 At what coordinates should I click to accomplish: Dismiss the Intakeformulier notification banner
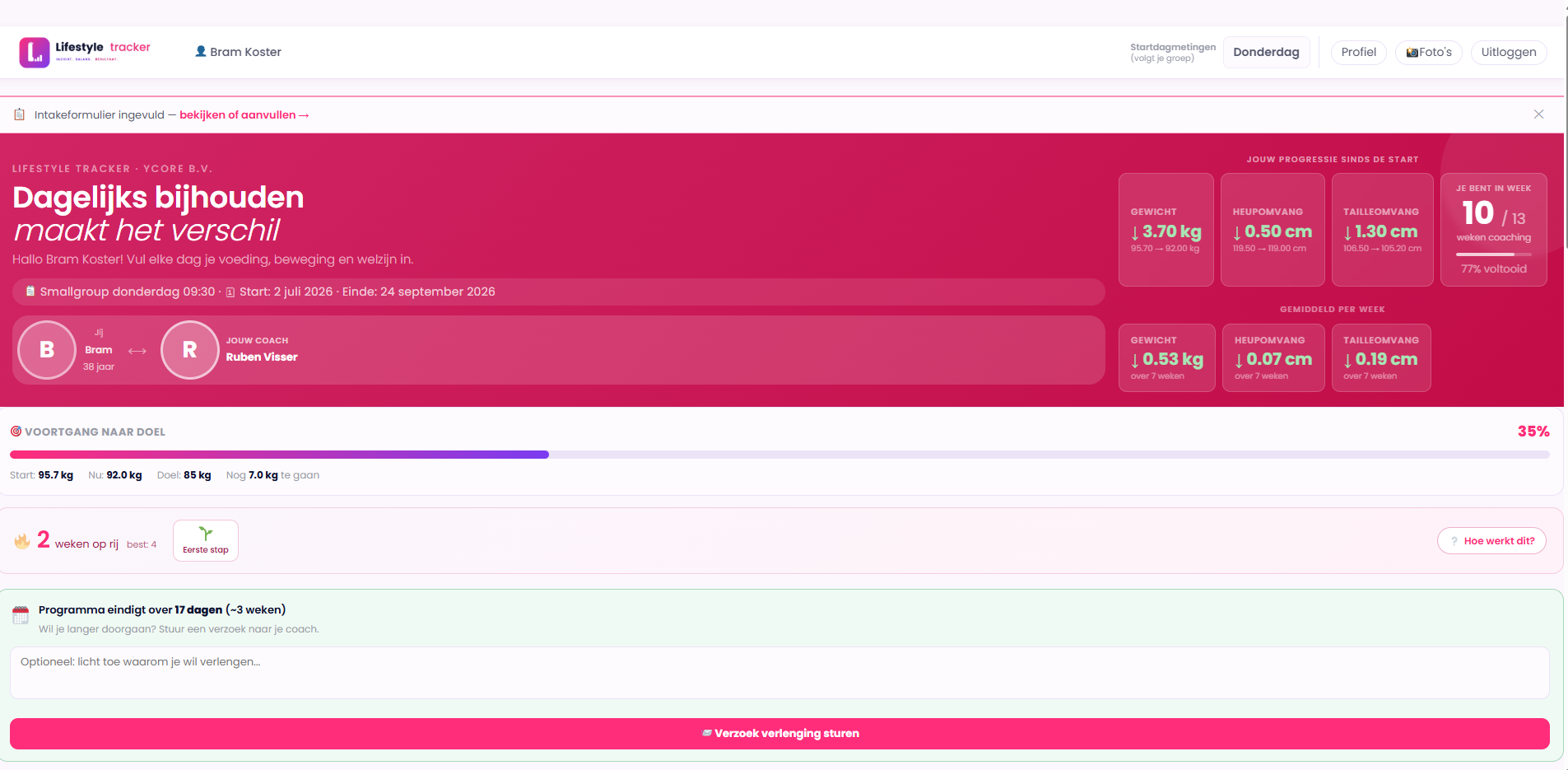click(1538, 114)
